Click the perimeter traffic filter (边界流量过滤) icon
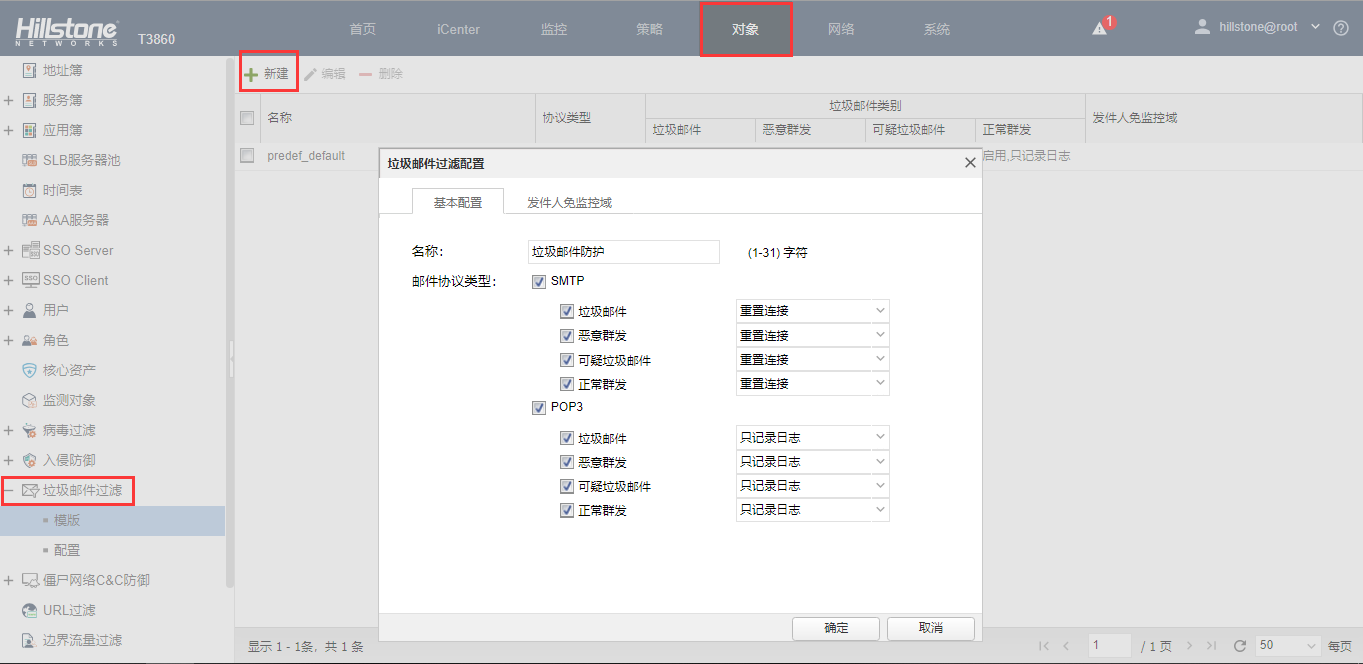The width and height of the screenshot is (1363, 664). coord(30,640)
